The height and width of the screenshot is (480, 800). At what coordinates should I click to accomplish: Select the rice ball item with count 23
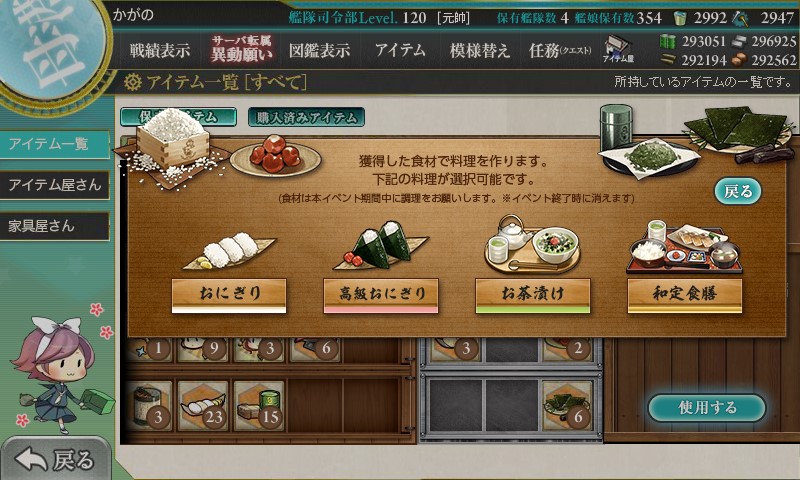[x=203, y=407]
